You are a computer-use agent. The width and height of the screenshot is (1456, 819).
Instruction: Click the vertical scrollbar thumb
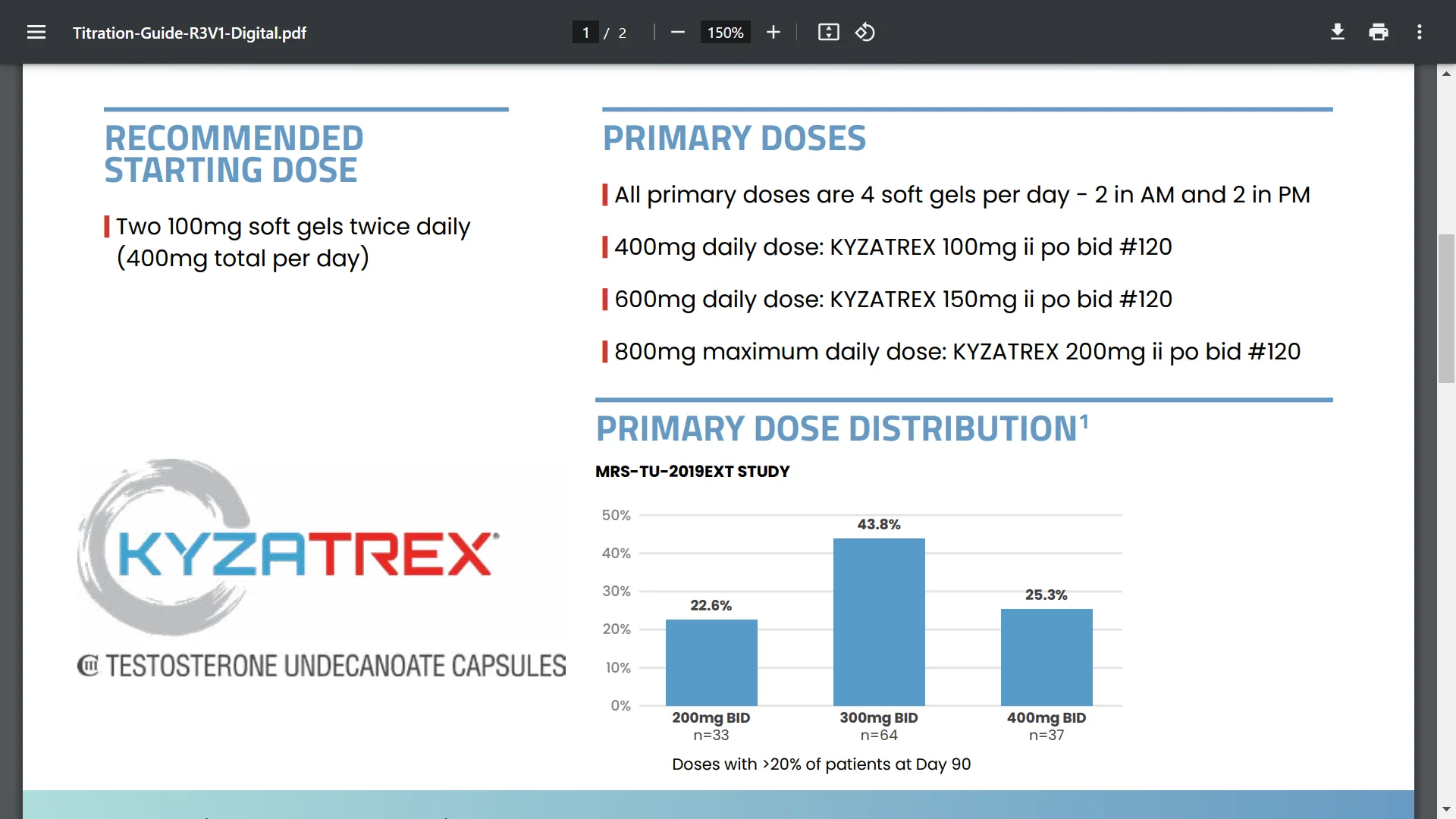click(1446, 307)
